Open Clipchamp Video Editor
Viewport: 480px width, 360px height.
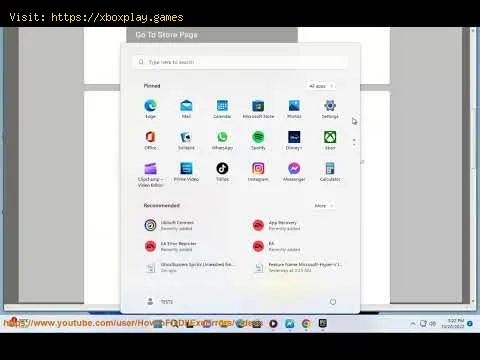pos(150,175)
